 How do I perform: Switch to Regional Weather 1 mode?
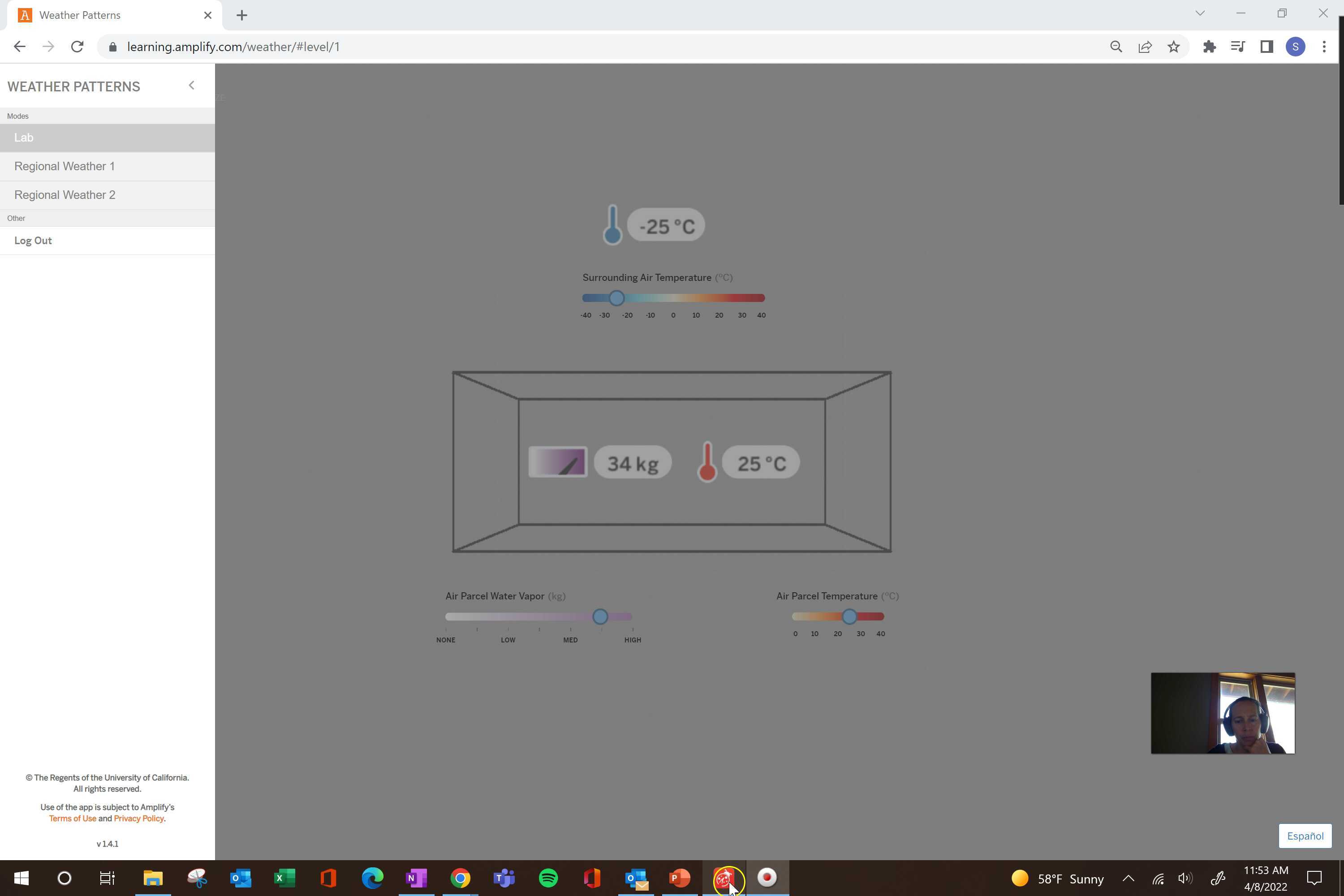click(x=65, y=166)
